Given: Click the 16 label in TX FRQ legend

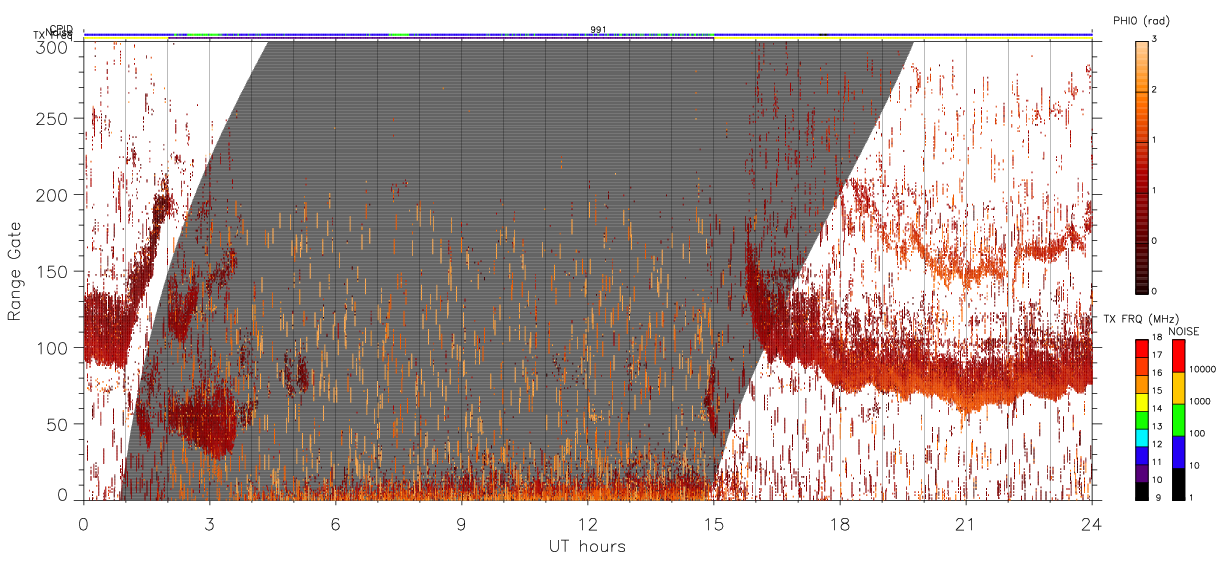Looking at the screenshot, I should (1157, 373).
